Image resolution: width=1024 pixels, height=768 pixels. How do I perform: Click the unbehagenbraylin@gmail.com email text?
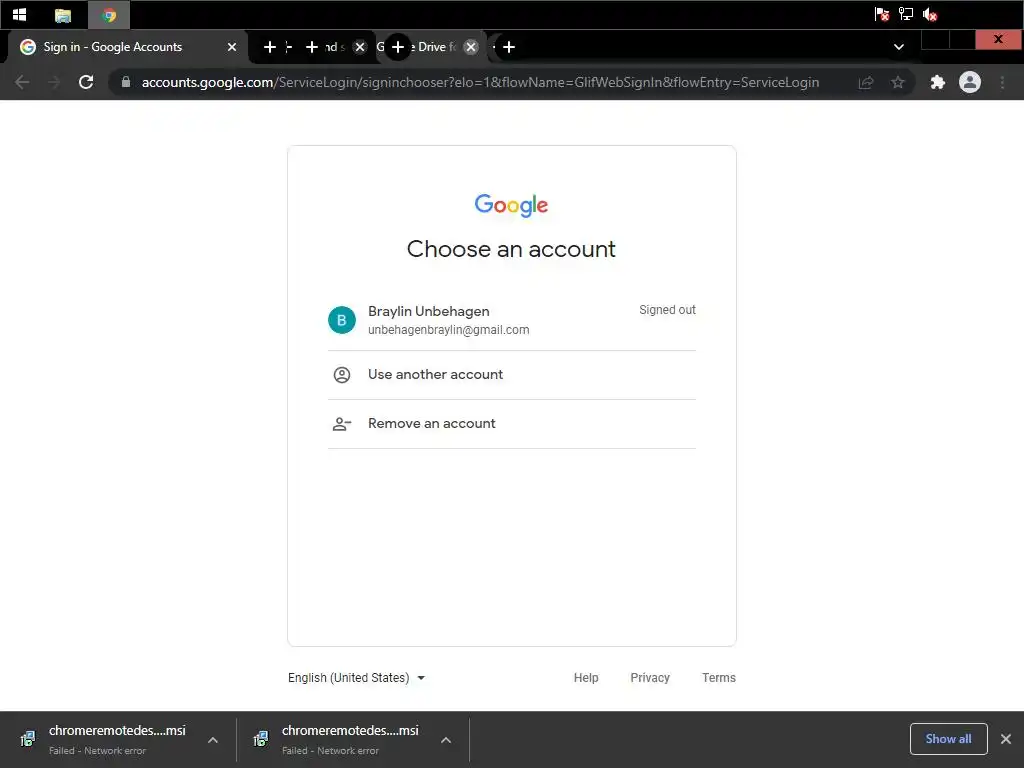449,330
